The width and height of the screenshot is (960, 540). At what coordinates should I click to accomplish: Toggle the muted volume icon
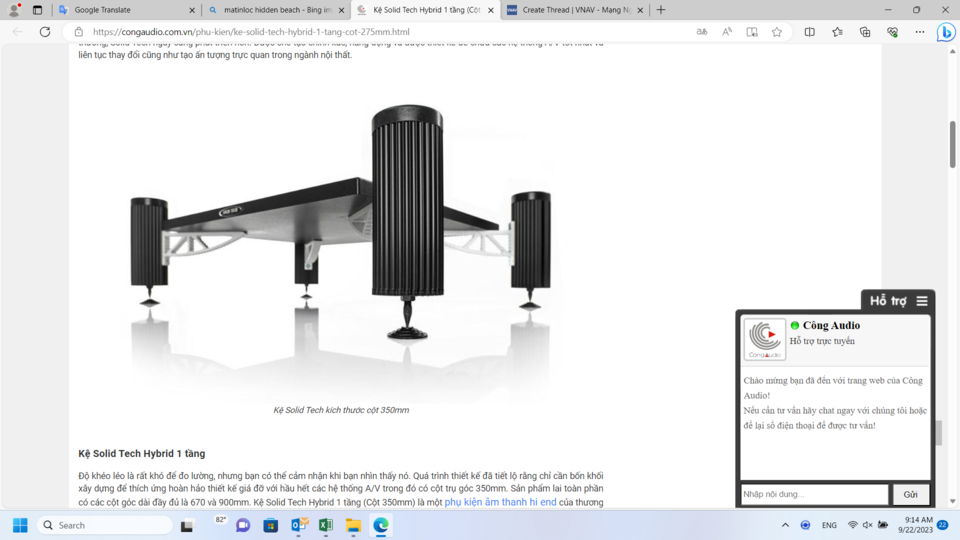point(868,525)
